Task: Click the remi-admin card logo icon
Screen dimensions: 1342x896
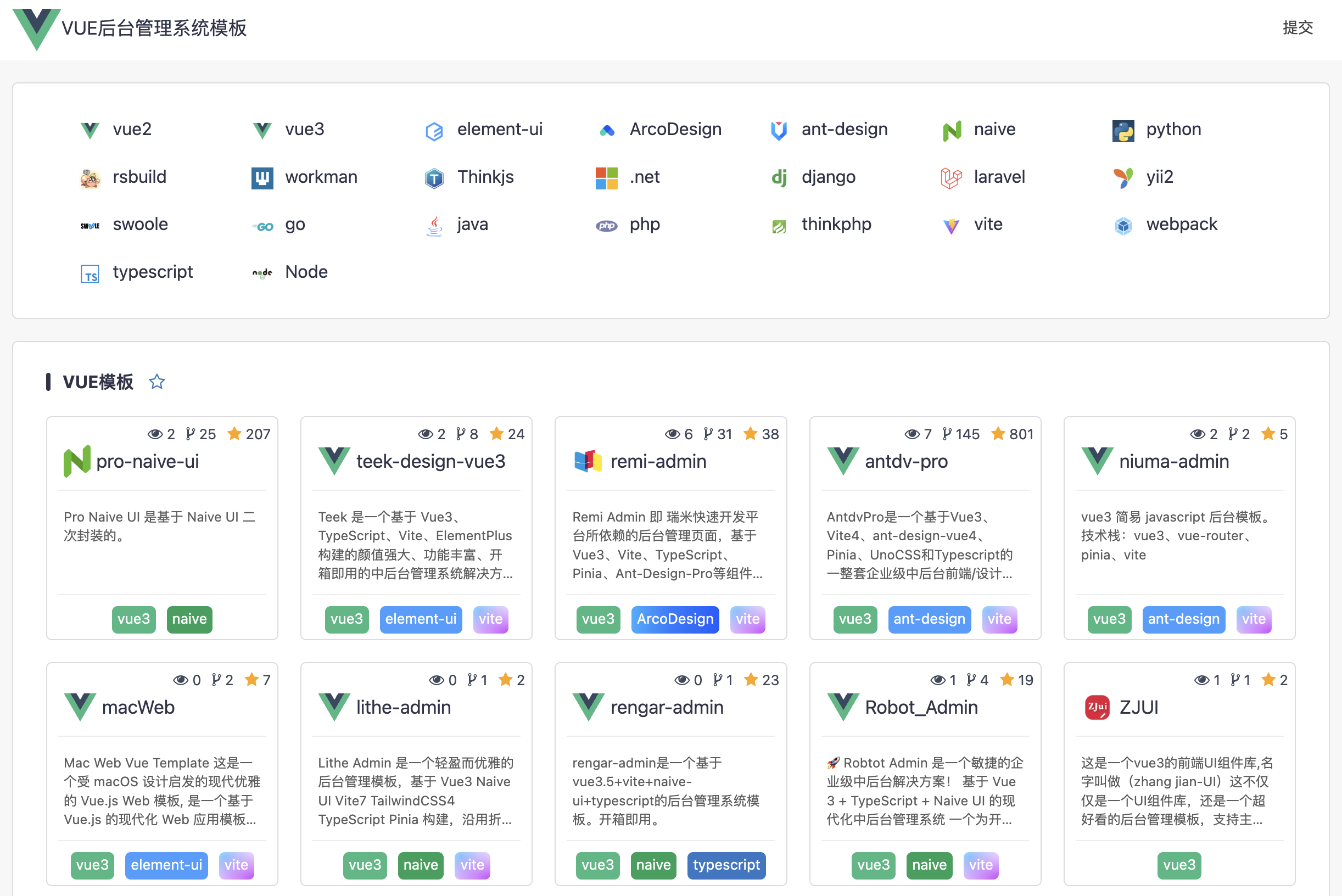Action: 588,461
